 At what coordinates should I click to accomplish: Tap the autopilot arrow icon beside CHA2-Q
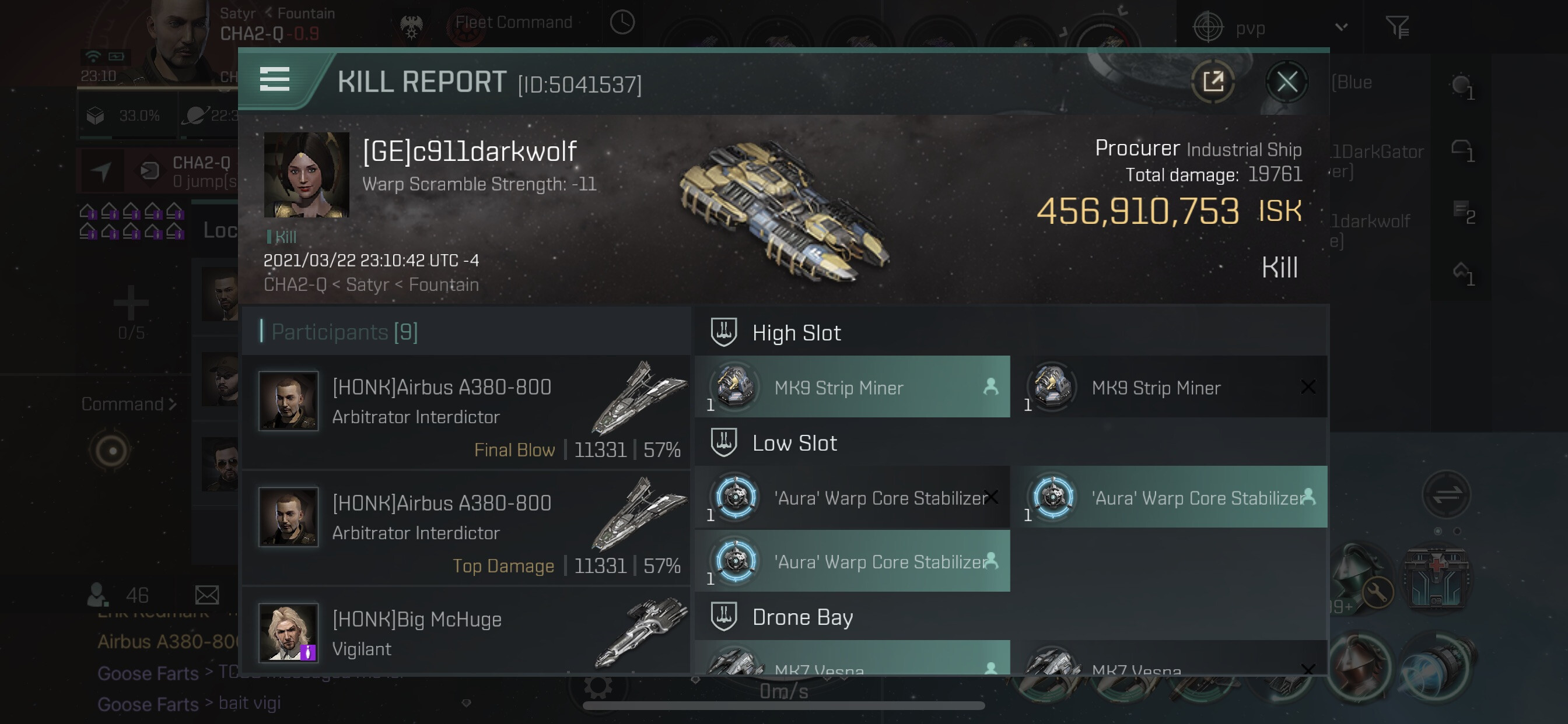coord(101,171)
